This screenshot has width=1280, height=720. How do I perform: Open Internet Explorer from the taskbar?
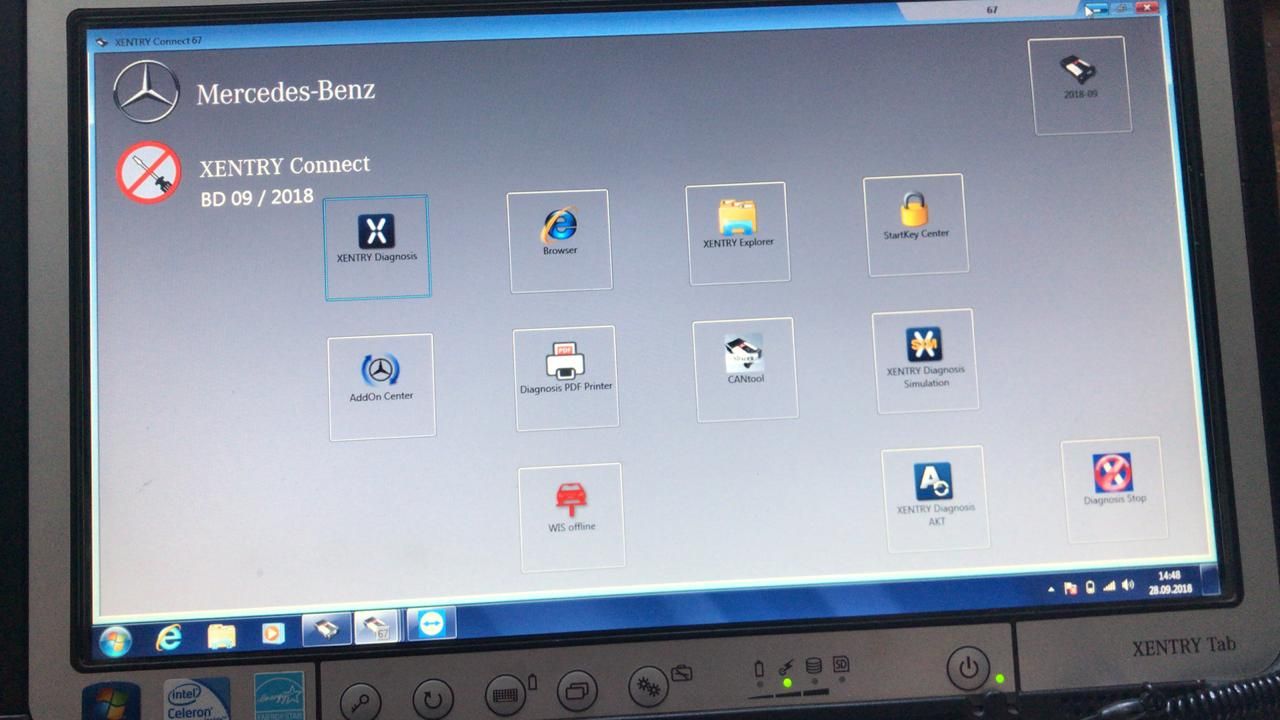pos(168,637)
